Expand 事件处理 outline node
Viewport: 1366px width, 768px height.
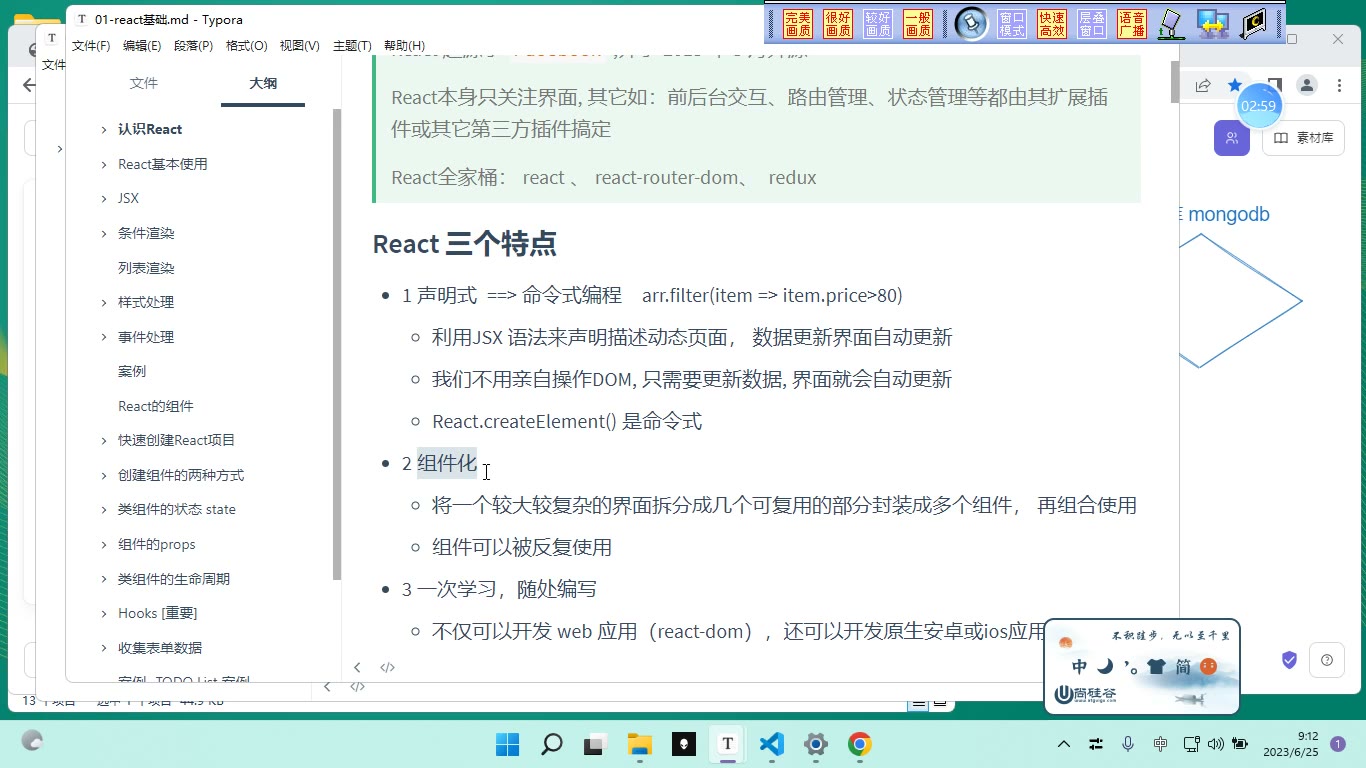[104, 337]
